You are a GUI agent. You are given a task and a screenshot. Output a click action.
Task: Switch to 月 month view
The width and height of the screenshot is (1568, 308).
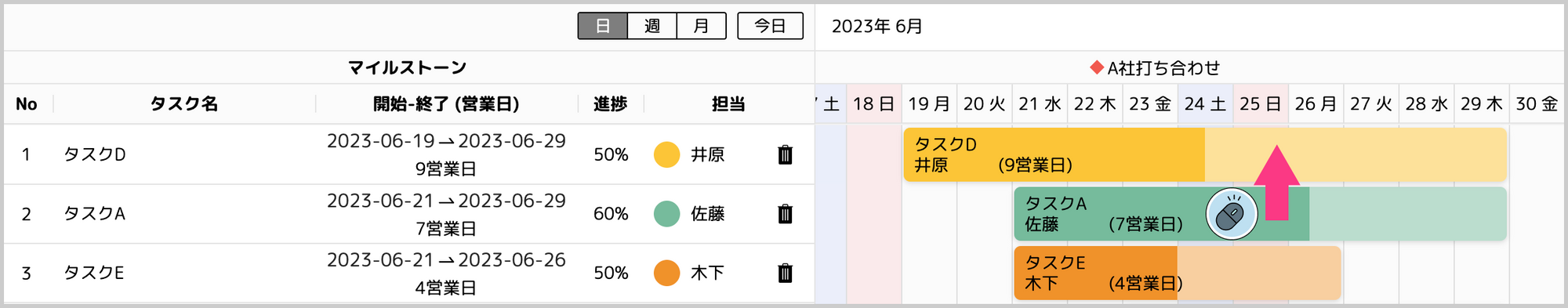coord(702,26)
